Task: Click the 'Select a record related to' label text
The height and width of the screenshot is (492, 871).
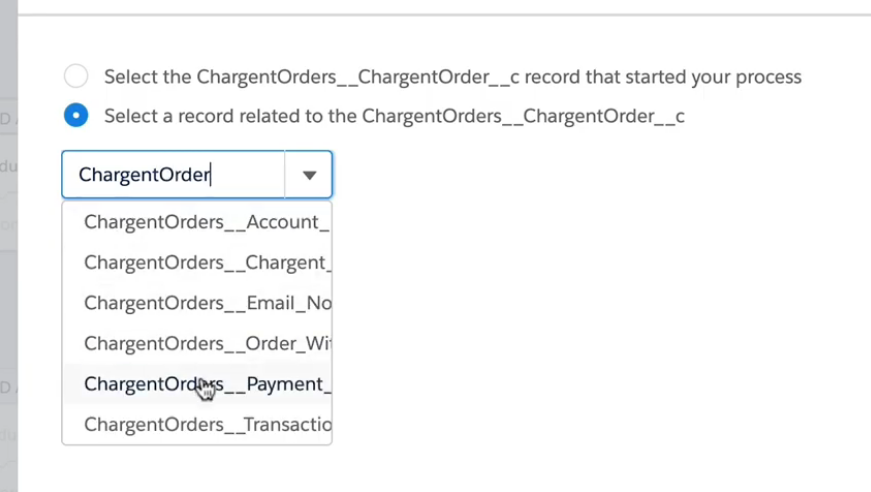Action: [x=394, y=116]
